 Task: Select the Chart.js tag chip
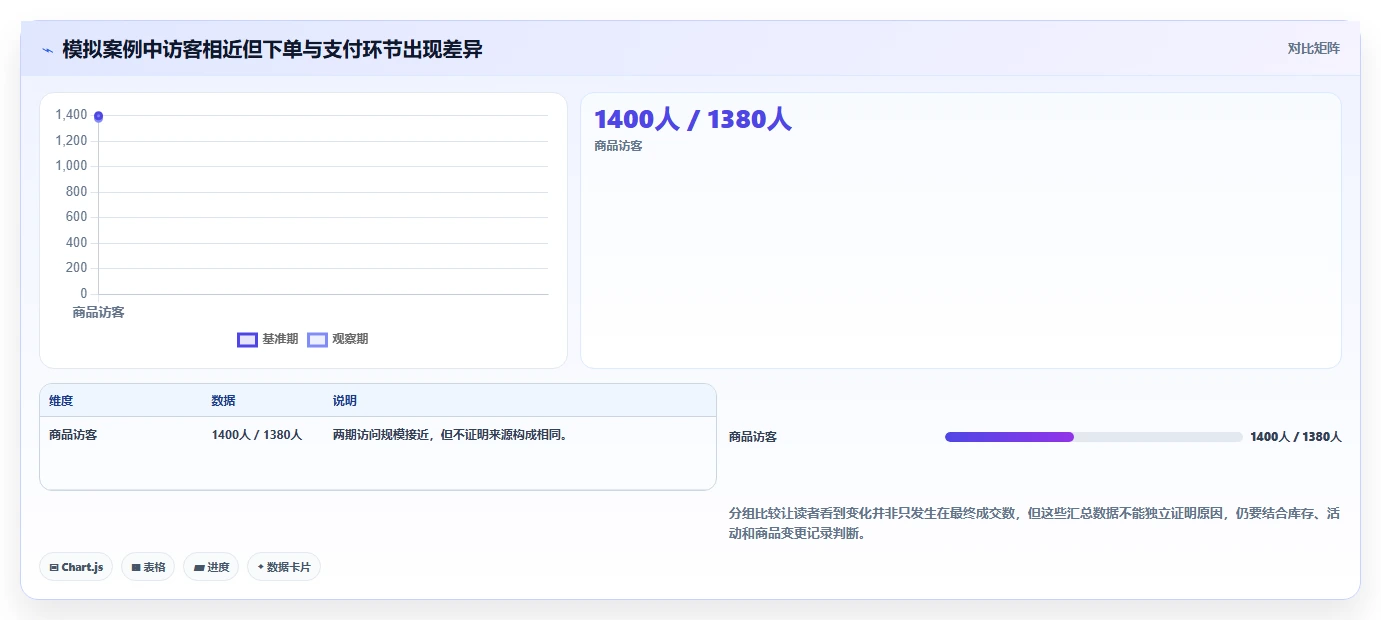(76, 567)
